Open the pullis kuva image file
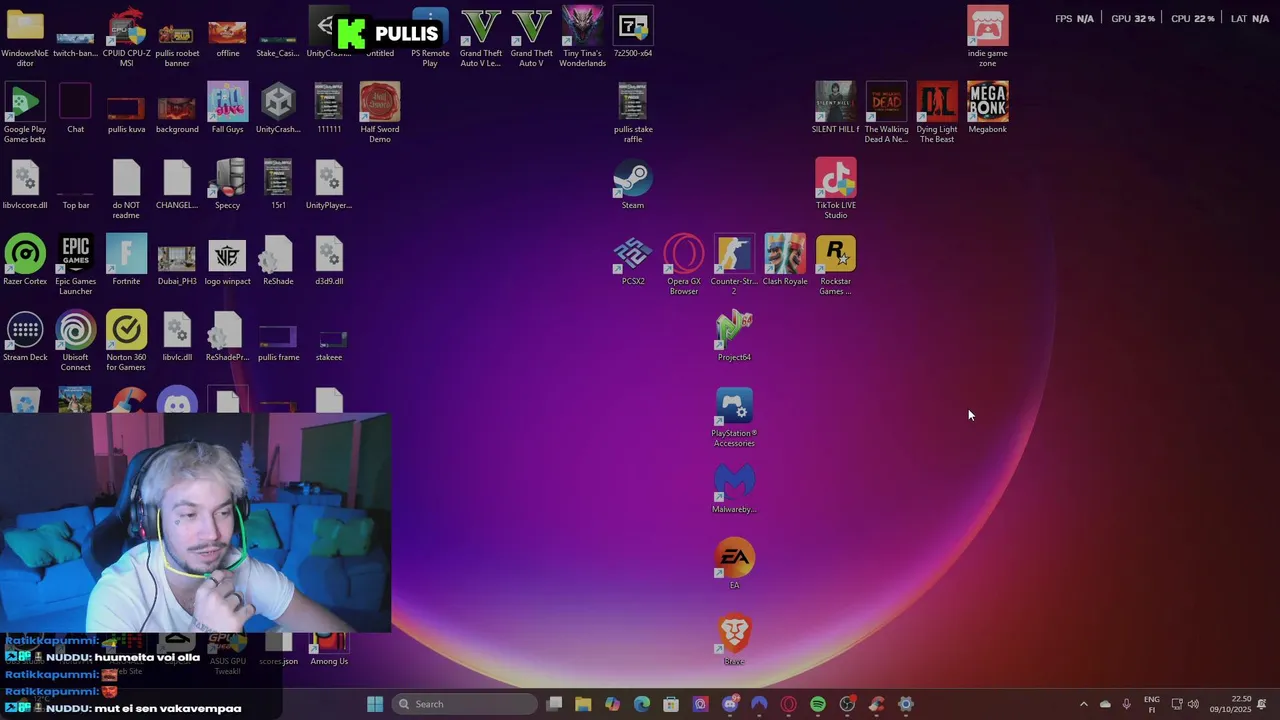Viewport: 1280px width, 720px height. click(126, 112)
